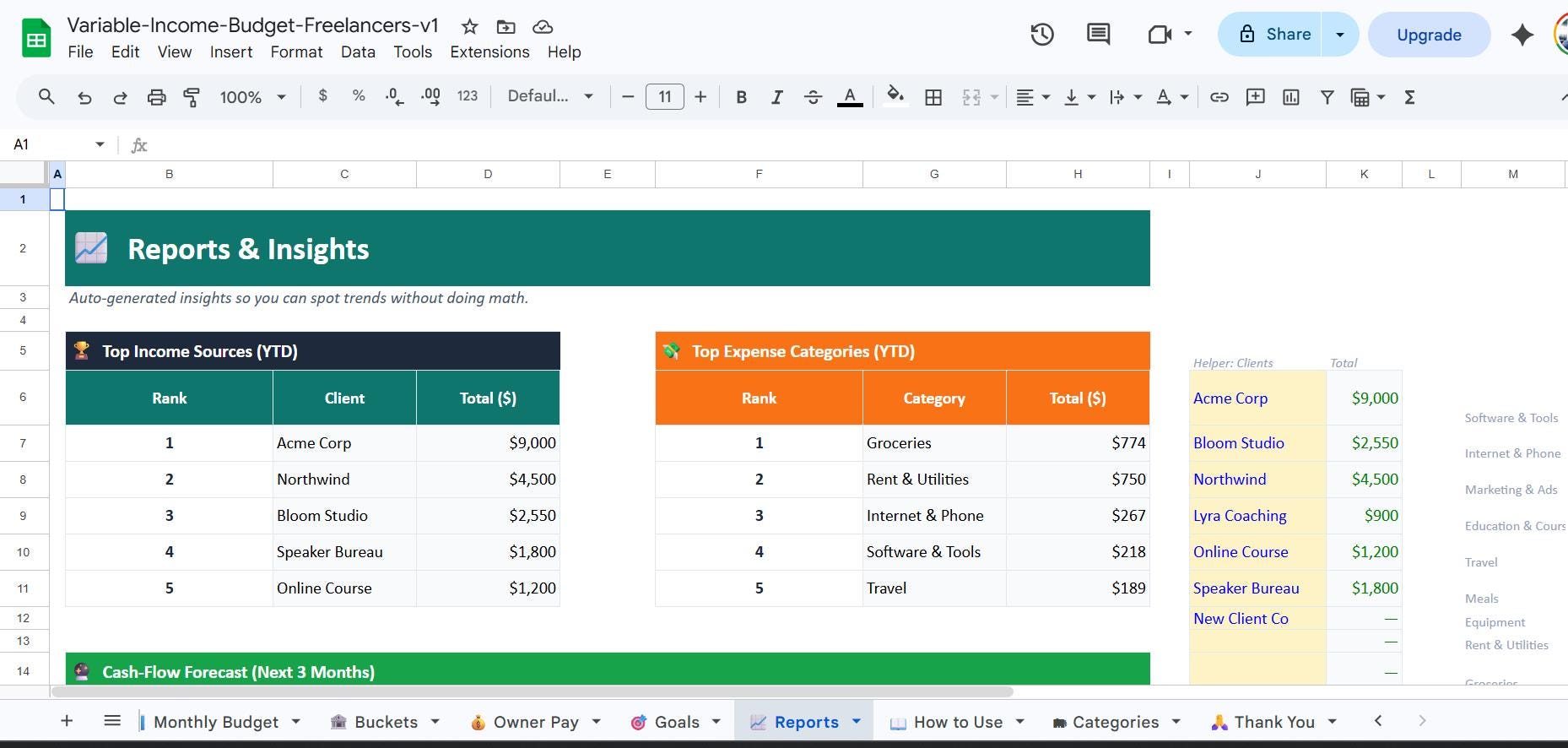Activate the paint format tool
Screen dimensions: 1568x748
point(192,97)
